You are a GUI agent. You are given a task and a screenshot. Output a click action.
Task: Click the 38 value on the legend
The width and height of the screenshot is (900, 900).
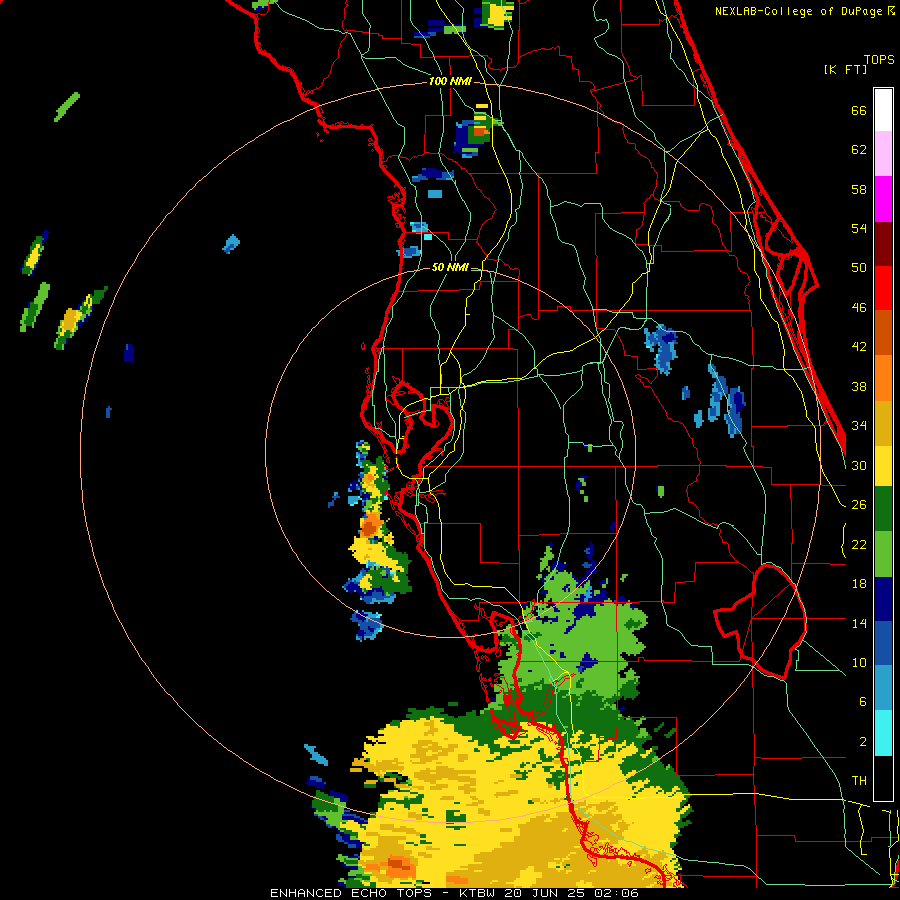859,386
